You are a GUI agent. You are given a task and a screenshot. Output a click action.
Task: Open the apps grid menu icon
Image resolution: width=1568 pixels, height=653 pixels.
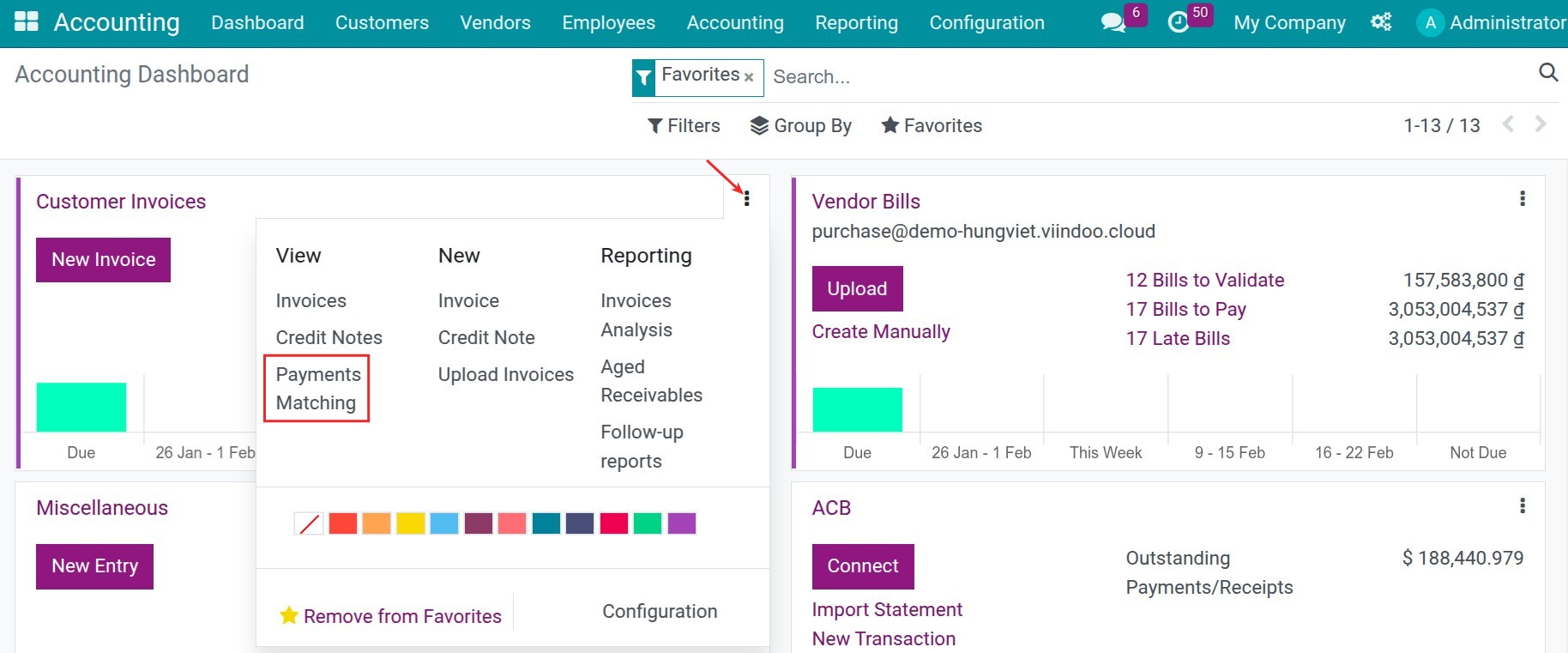pos(27,22)
